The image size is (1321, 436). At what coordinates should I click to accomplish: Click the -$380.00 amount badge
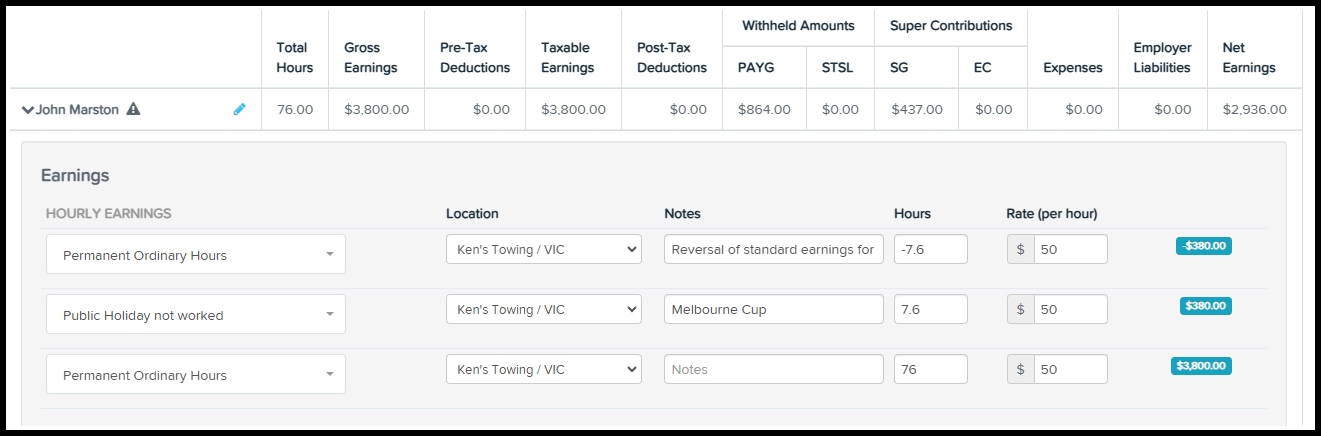[x=1203, y=246]
